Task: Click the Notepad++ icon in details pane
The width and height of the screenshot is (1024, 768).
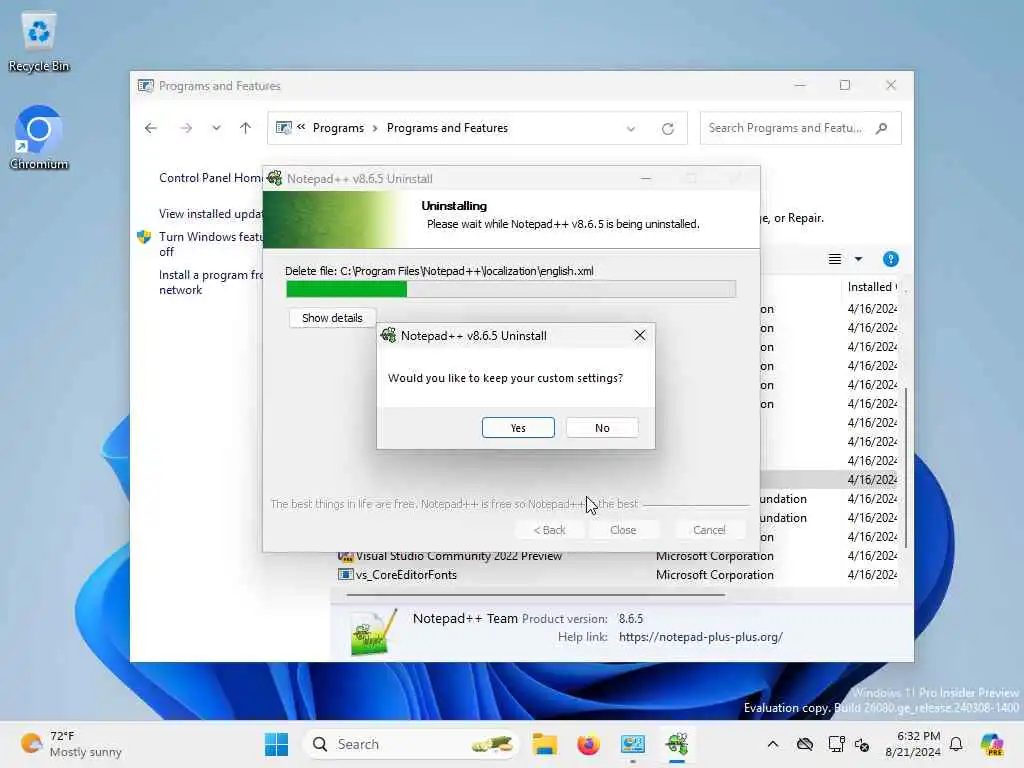Action: [373, 632]
